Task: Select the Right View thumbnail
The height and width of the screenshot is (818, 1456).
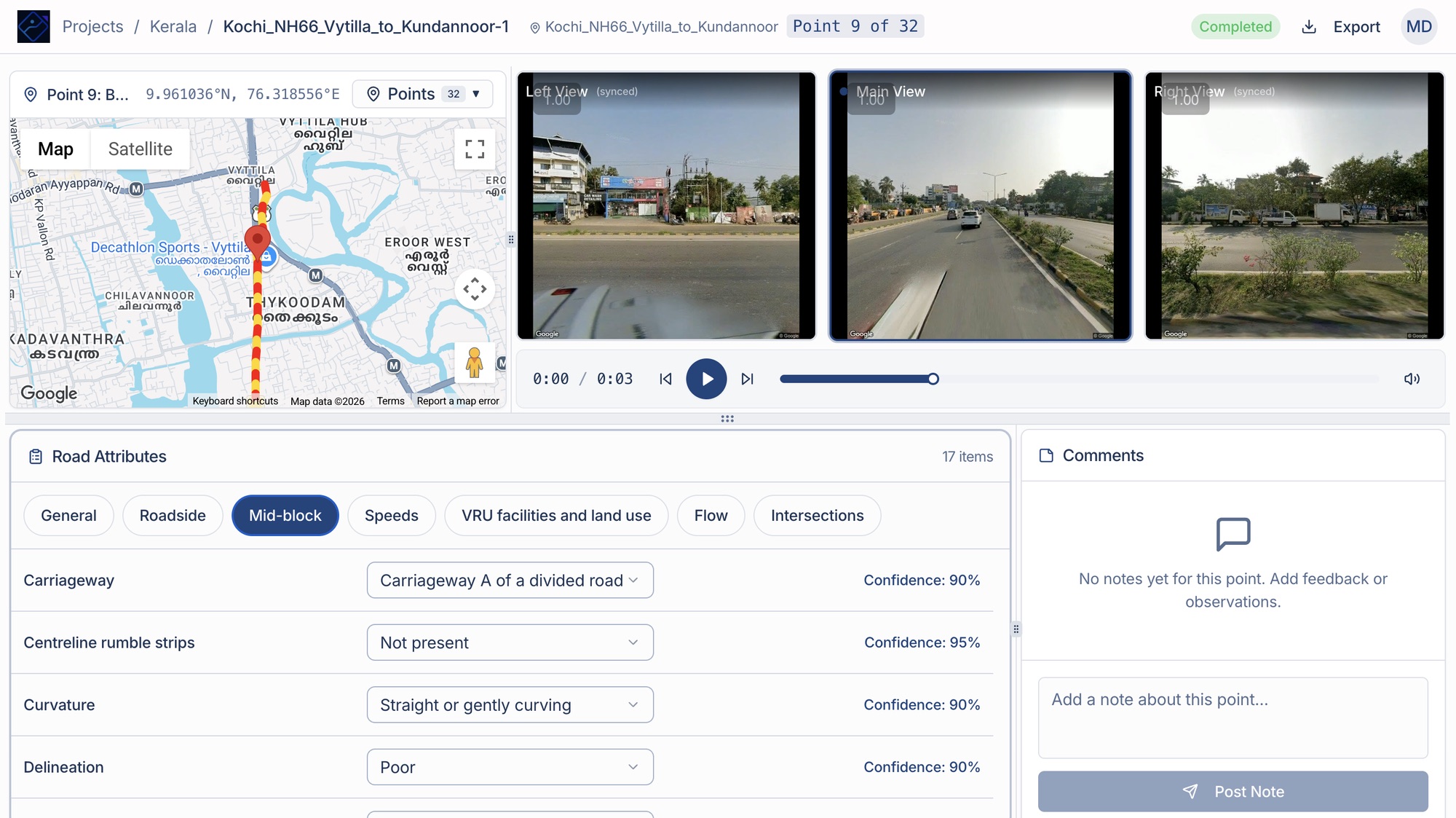Action: point(1294,205)
